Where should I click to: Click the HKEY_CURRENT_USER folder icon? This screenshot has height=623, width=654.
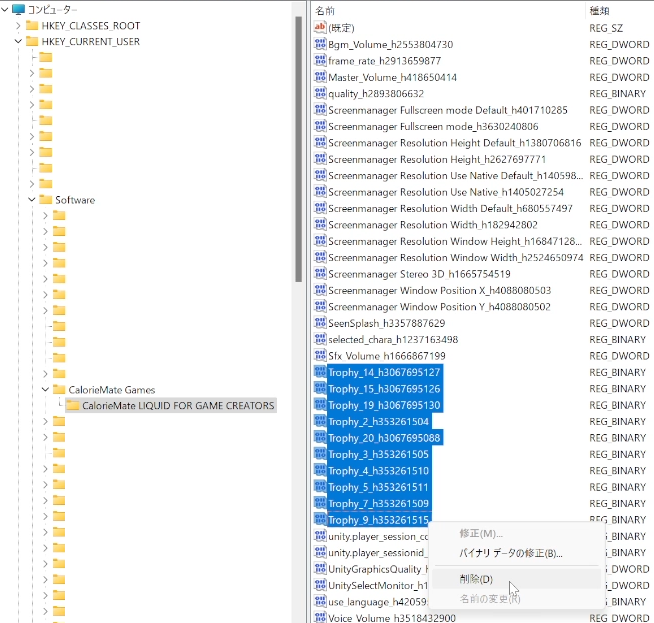pyautogui.click(x=32, y=42)
